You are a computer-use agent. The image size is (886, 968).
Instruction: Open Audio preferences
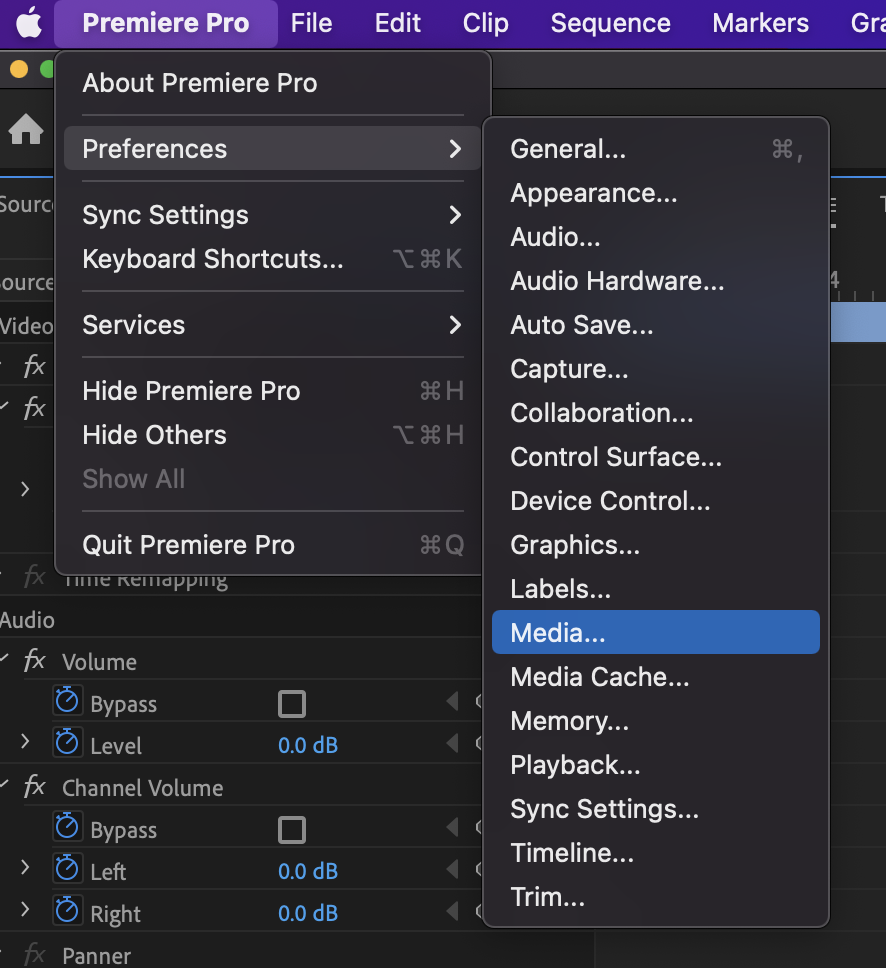point(656,237)
